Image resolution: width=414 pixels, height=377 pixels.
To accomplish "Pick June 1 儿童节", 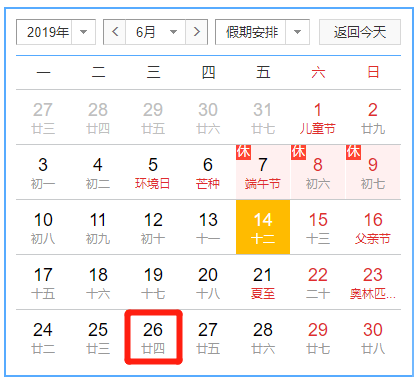I will [x=318, y=117].
